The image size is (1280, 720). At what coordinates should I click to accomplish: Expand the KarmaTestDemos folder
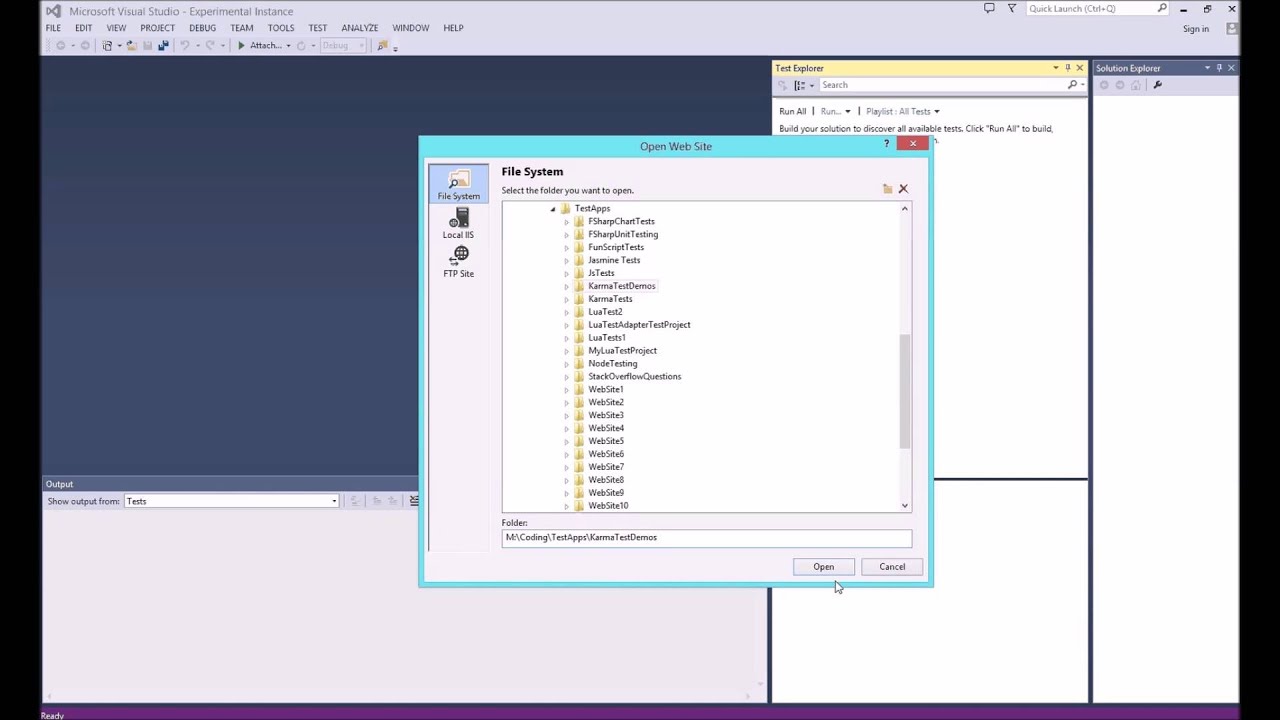[566, 287]
